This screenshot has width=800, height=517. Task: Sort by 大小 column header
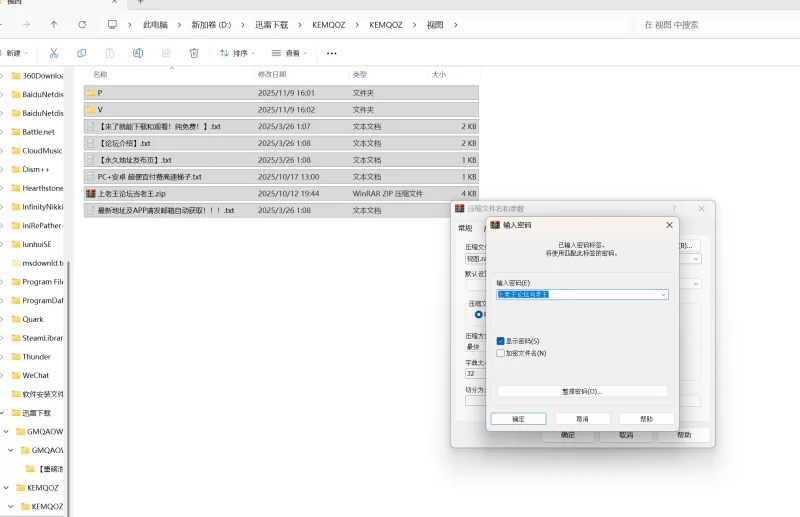click(439, 75)
